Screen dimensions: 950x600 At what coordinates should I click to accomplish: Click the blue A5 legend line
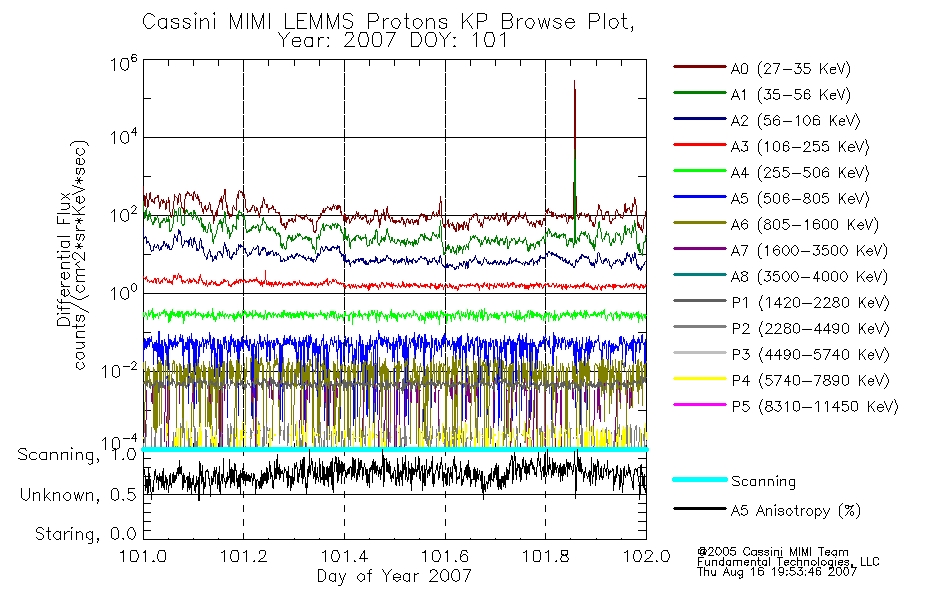700,196
